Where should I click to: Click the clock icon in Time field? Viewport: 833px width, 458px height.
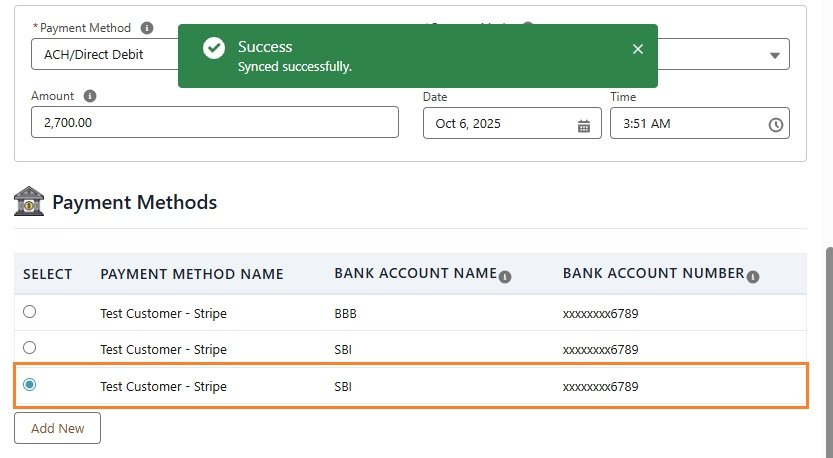pyautogui.click(x=775, y=125)
